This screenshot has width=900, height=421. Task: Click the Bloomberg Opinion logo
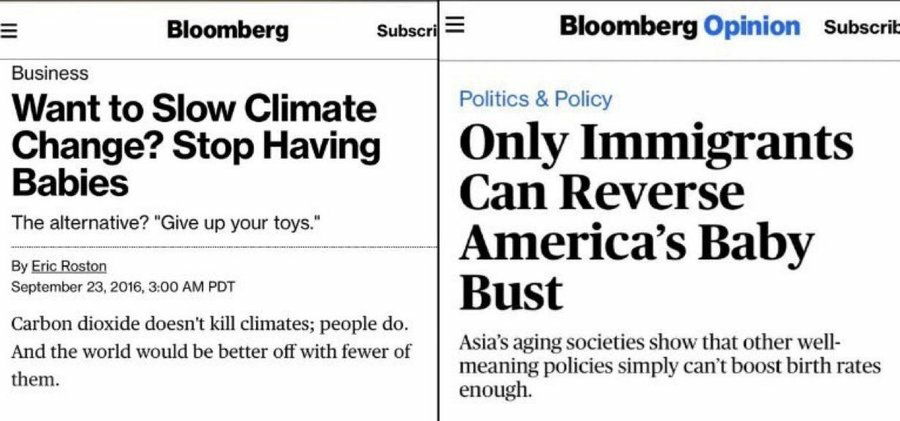pyautogui.click(x=680, y=26)
